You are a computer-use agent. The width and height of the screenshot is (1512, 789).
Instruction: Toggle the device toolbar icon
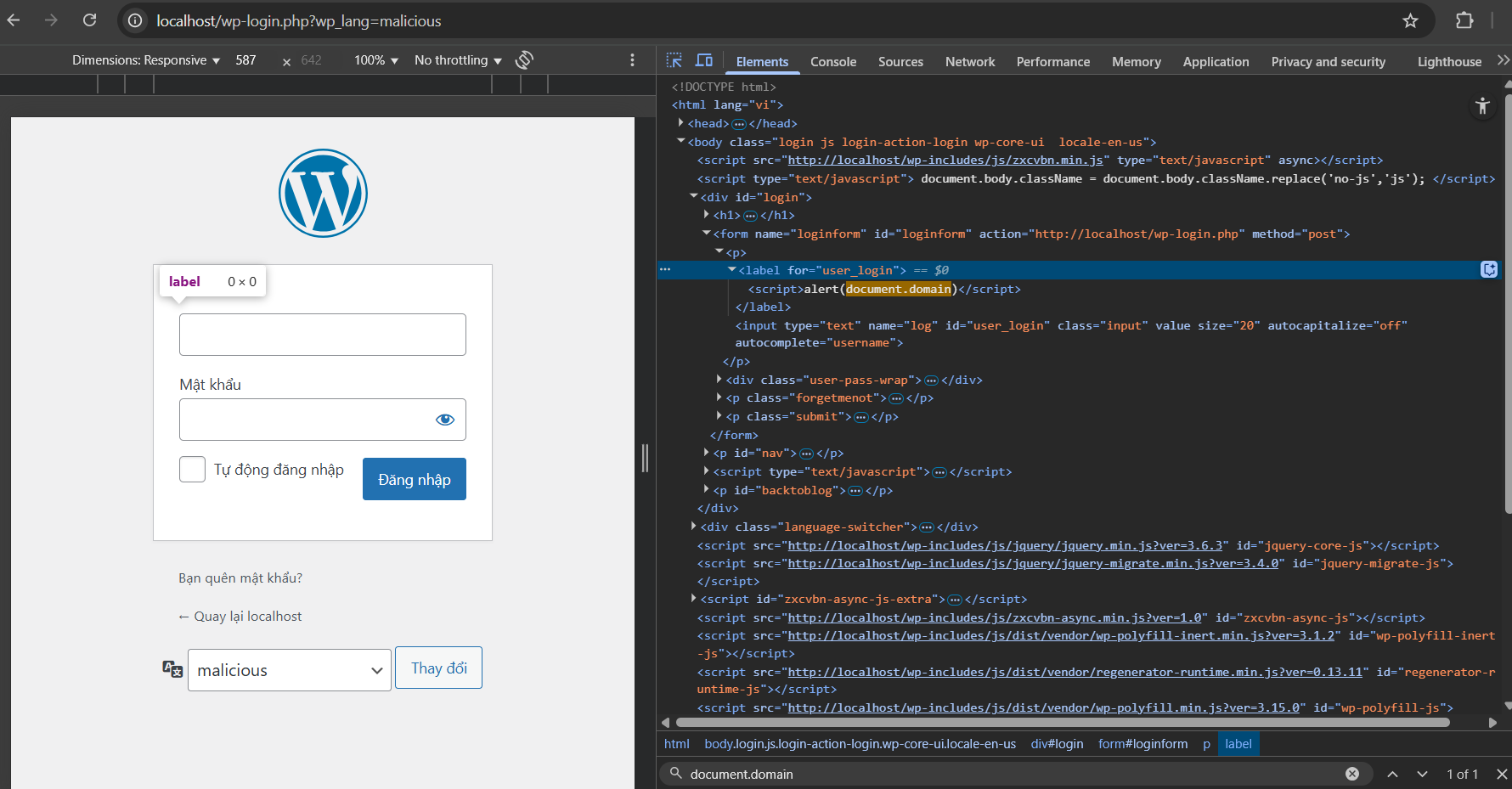pyautogui.click(x=704, y=60)
